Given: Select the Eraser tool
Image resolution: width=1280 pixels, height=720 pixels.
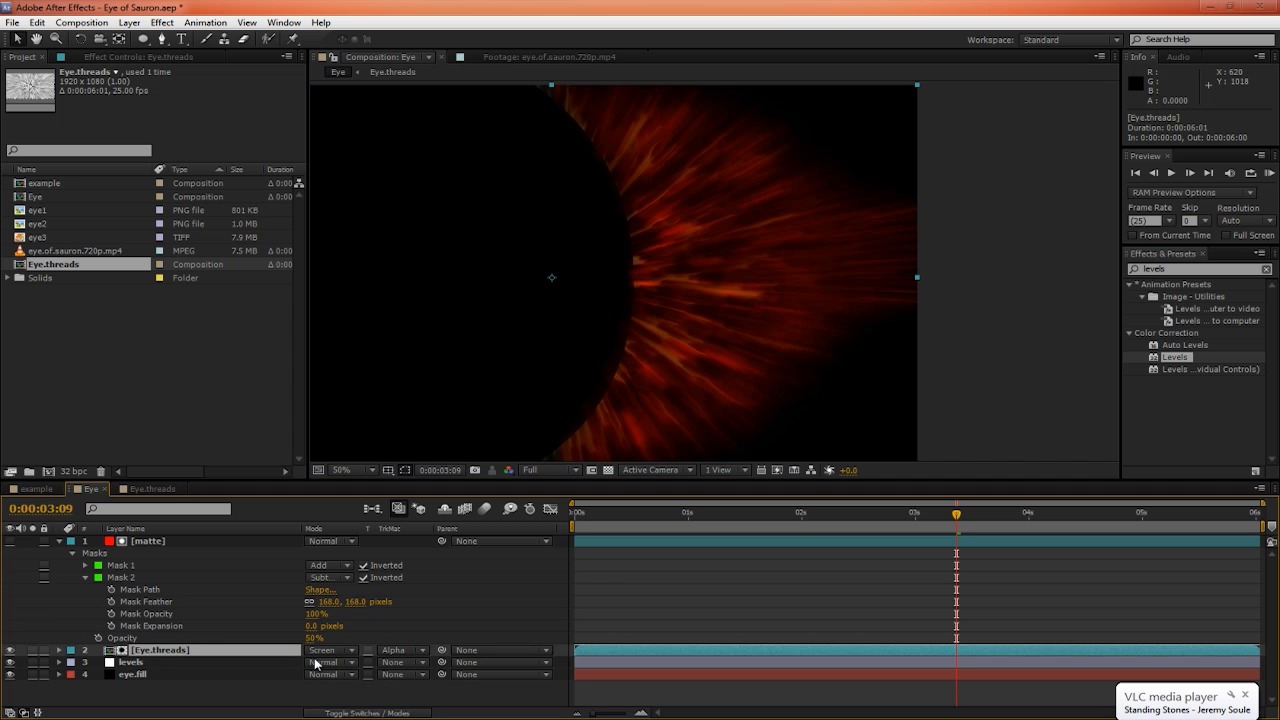Looking at the screenshot, I should pos(243,39).
